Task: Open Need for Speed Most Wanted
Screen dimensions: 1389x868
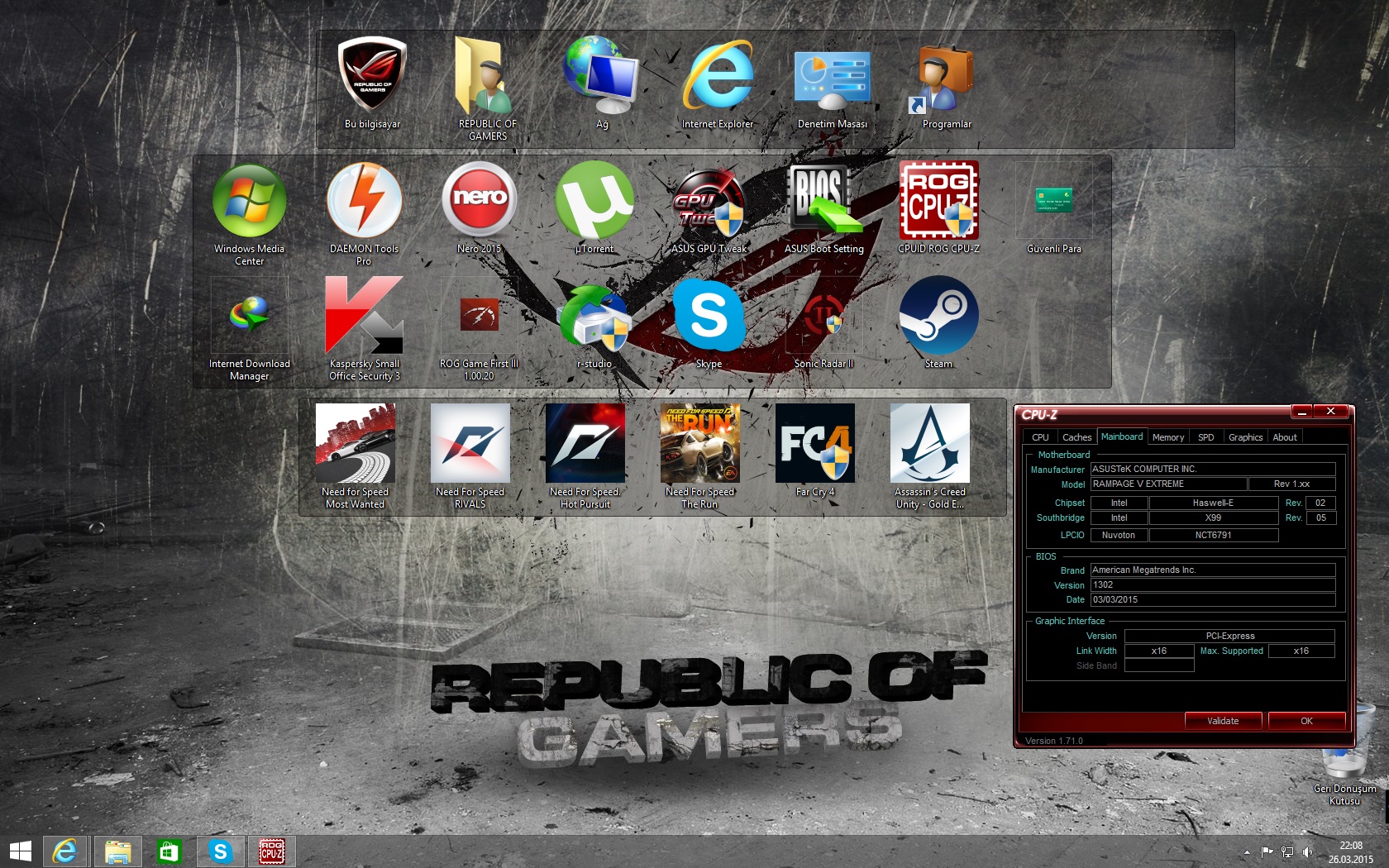Action: 355,444
